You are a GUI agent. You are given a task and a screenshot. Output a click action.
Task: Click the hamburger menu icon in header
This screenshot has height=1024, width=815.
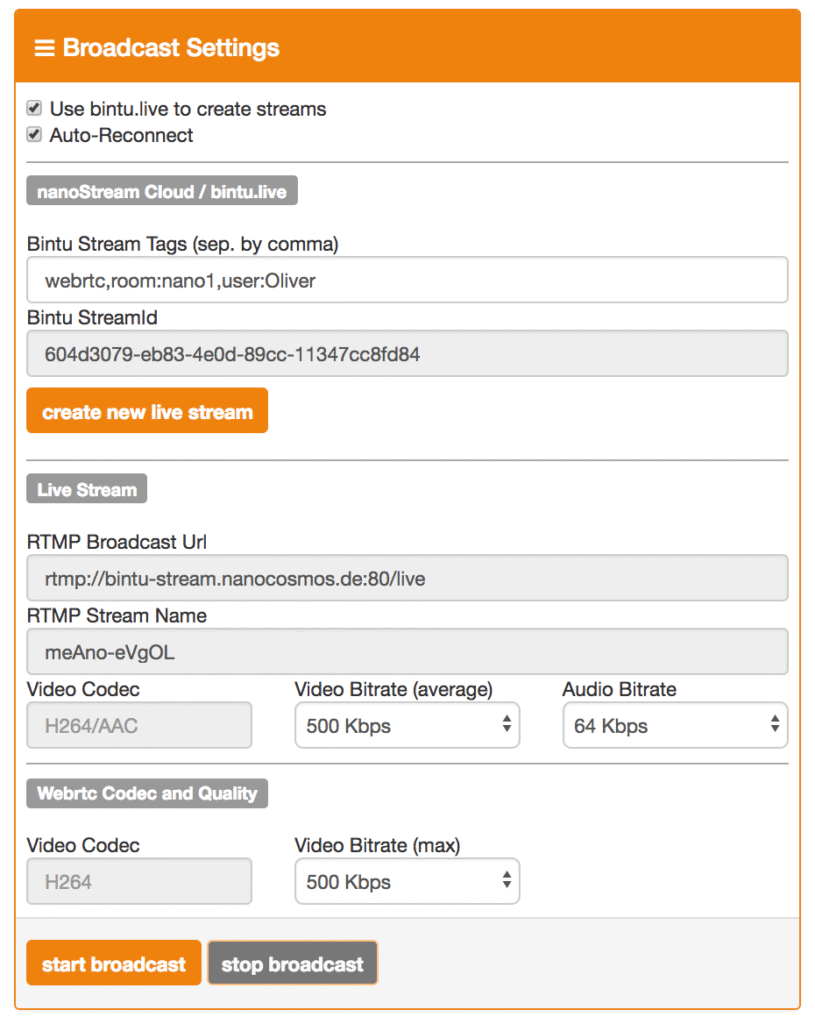pyautogui.click(x=44, y=48)
